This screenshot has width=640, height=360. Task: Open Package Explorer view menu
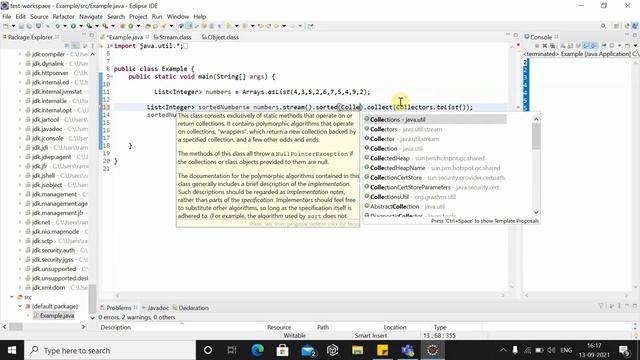pos(93,46)
